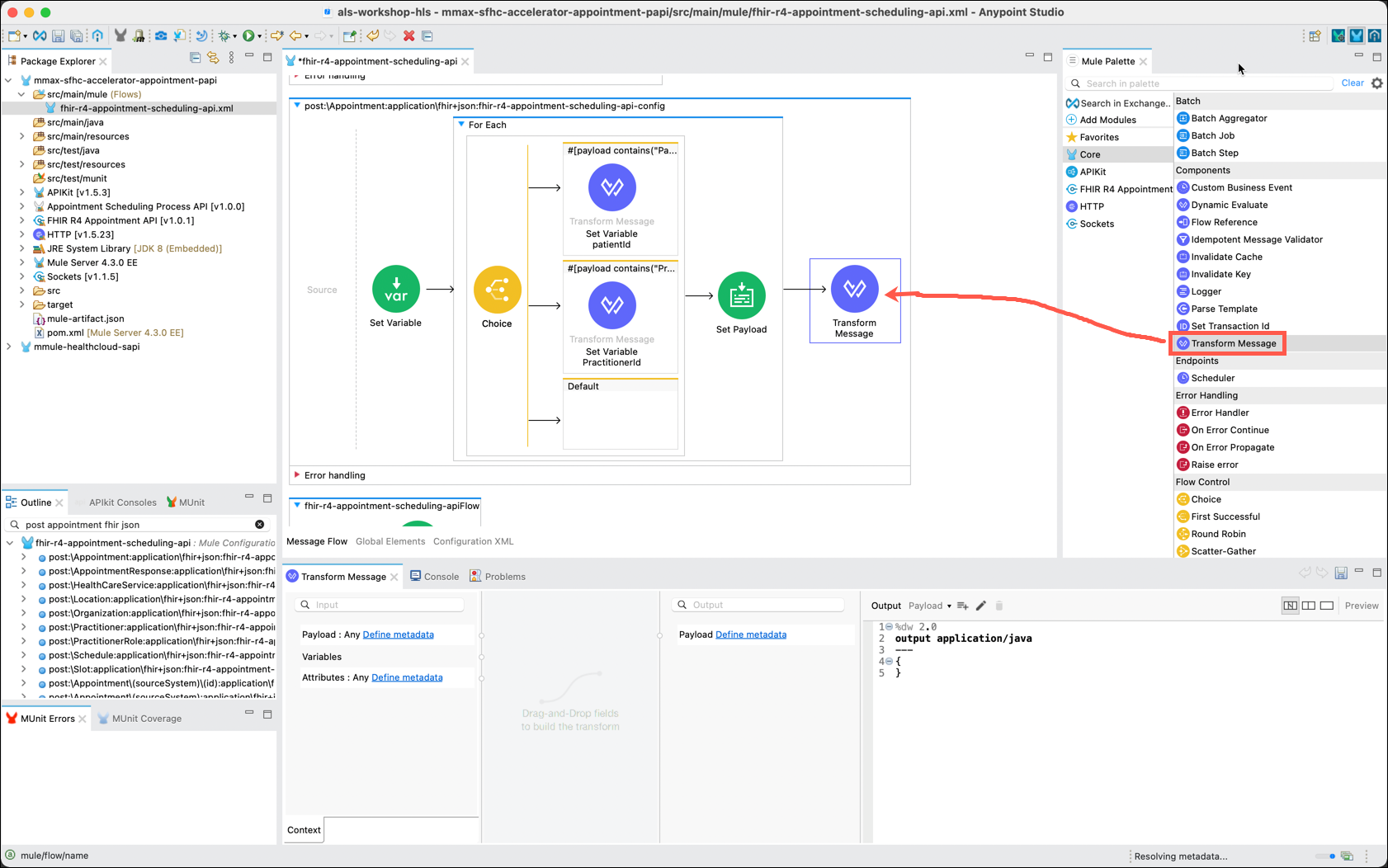
Task: Click the Save icon in the main toolbar
Action: pos(58,36)
